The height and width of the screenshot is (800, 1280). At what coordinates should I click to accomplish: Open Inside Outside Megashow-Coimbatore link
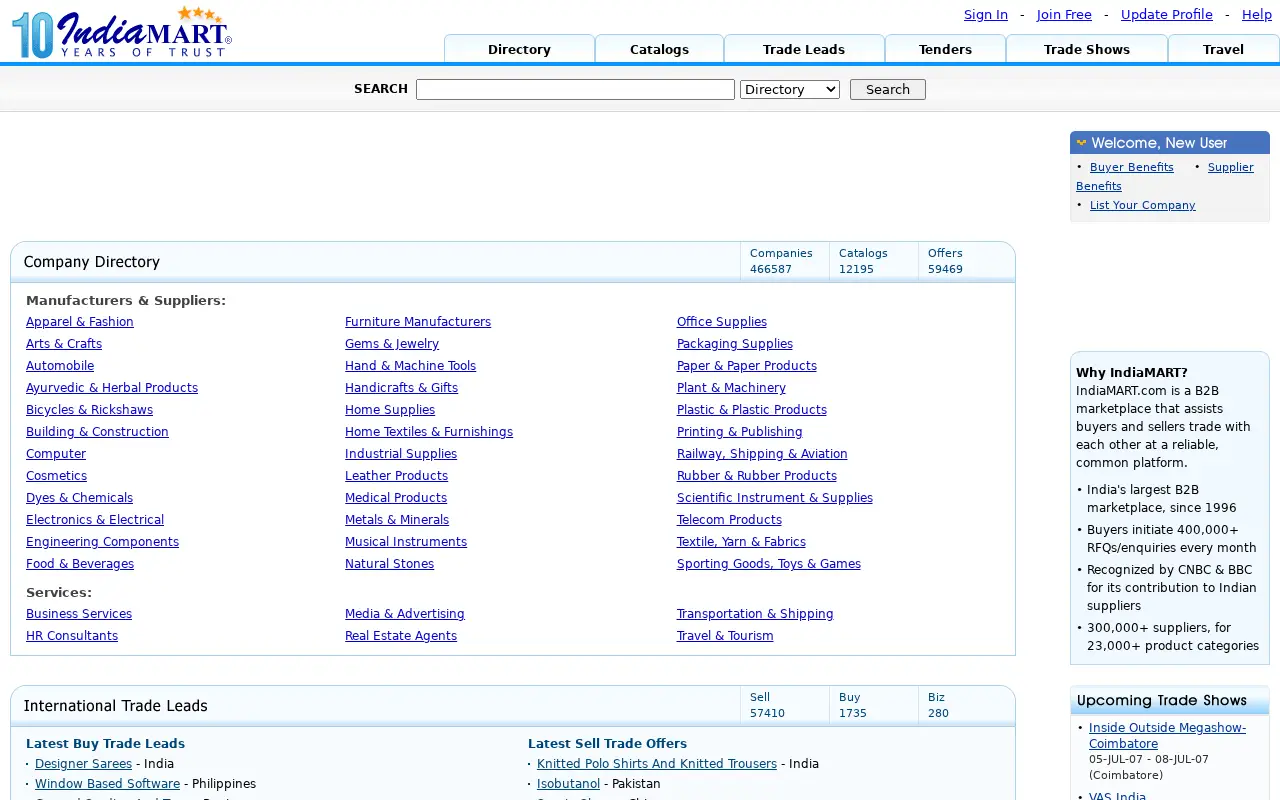point(1167,736)
